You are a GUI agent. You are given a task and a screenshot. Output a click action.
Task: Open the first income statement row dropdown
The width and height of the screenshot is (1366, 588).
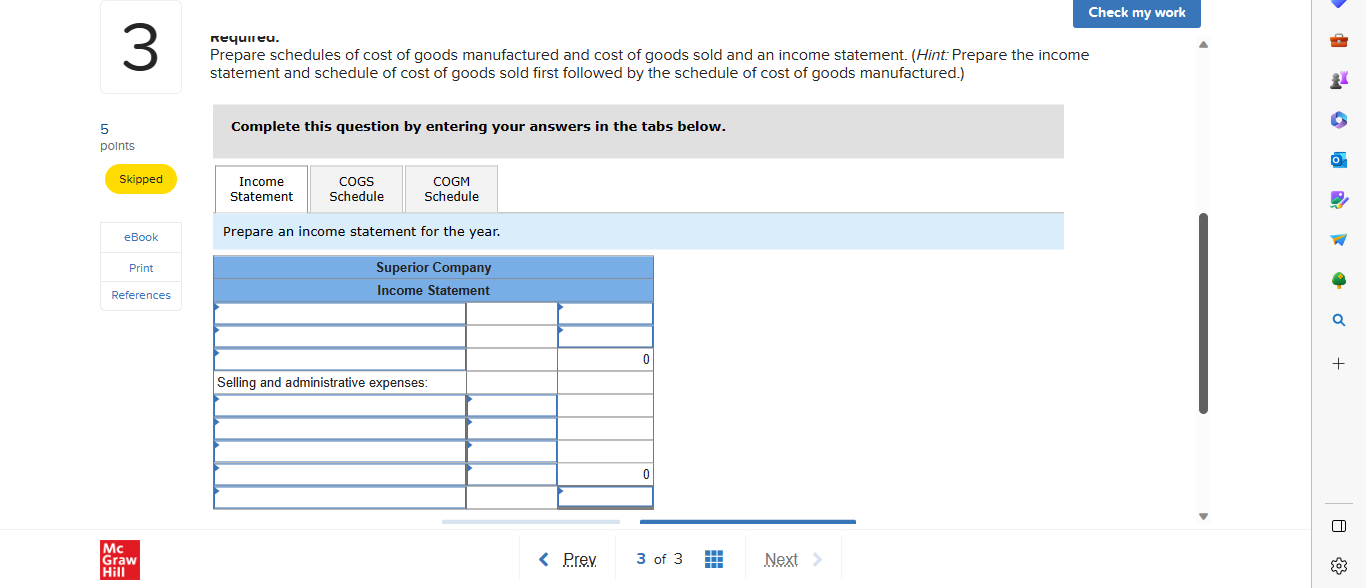(339, 312)
